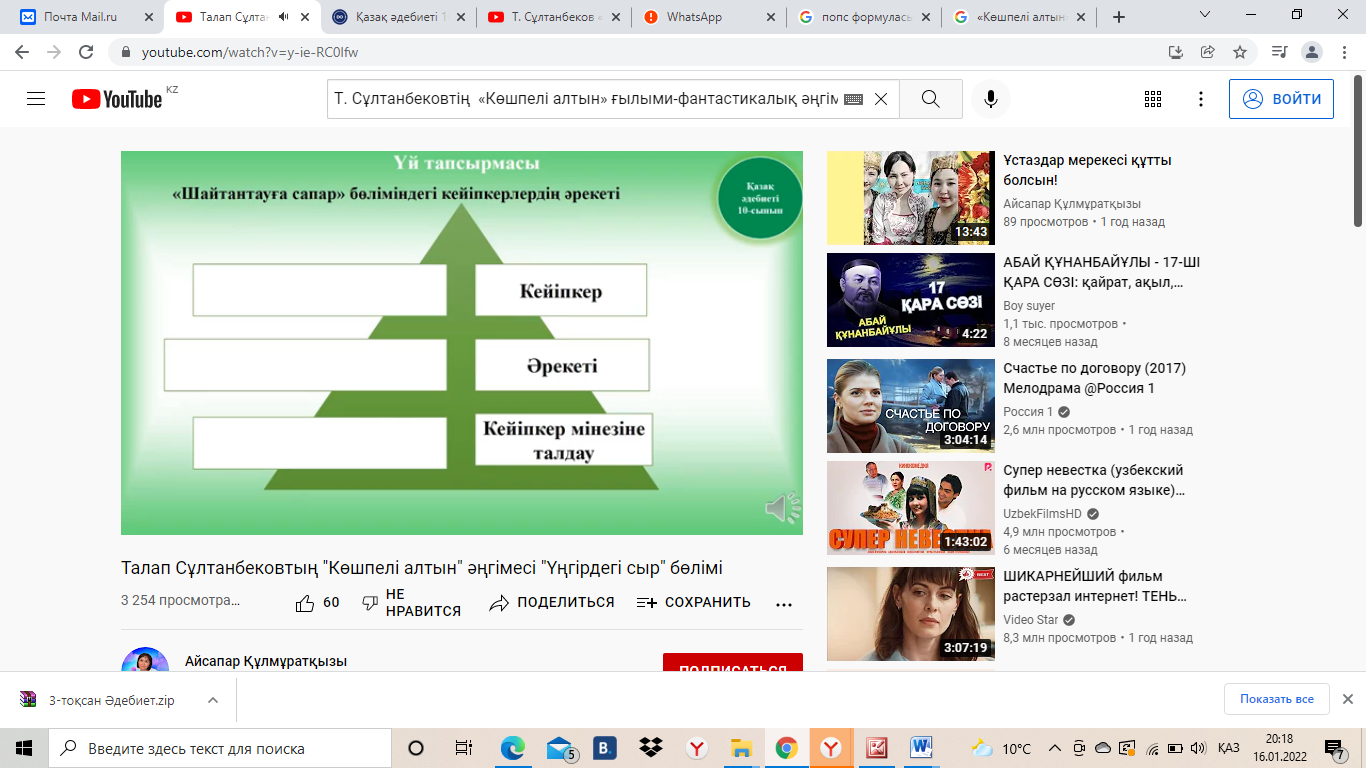Share the video via ПОДЕЛИТЬСЯ
This screenshot has height=768, width=1366.
pyautogui.click(x=552, y=603)
